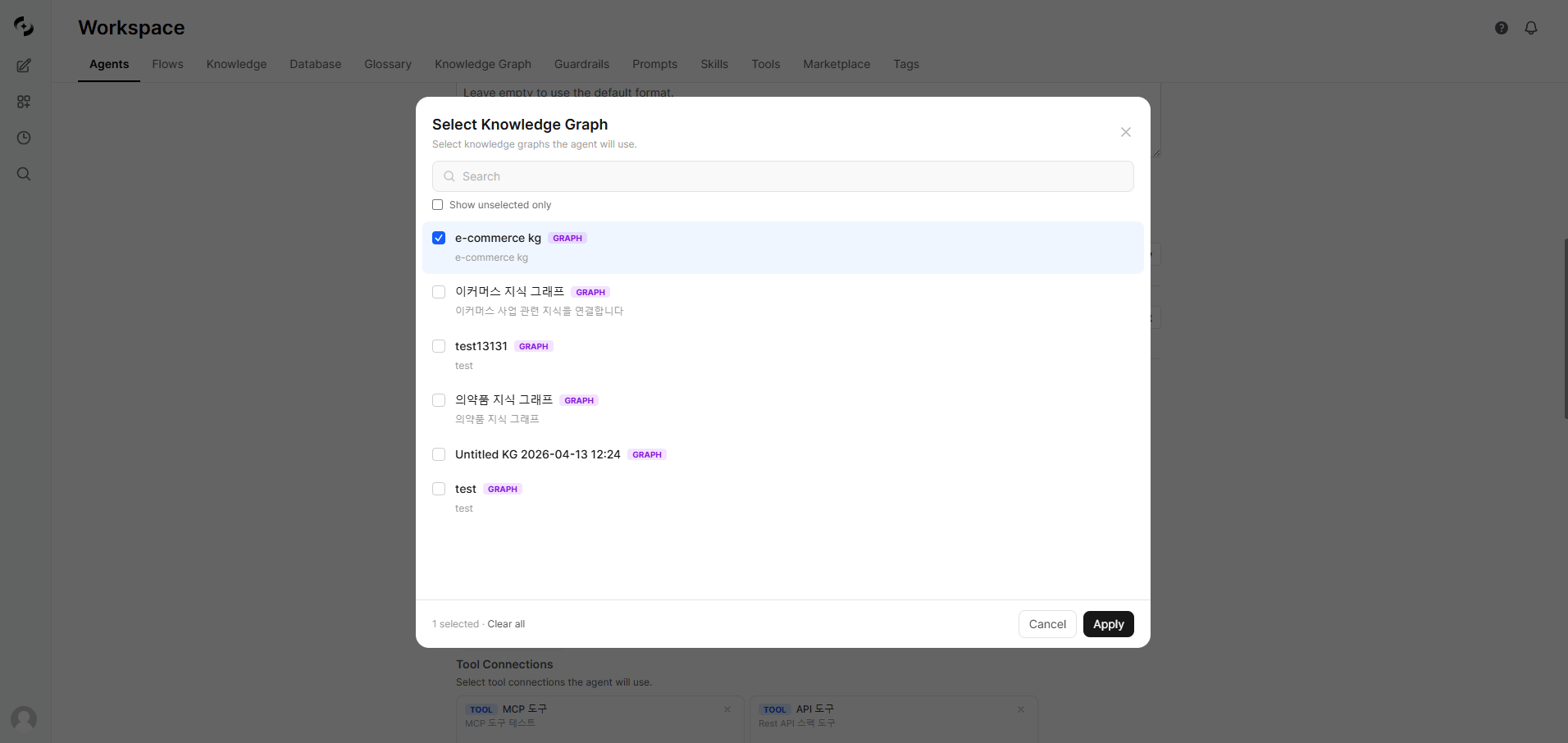Click Untitled KG 2026-04-13 12:24 title

538,454
